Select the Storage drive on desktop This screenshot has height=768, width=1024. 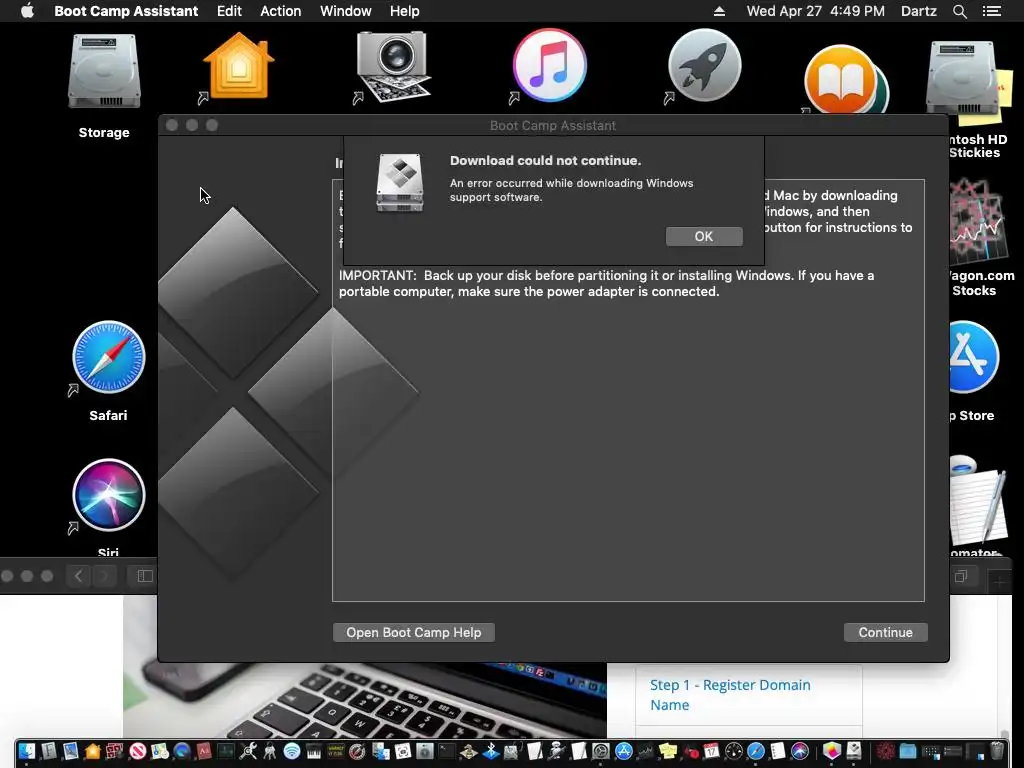104,72
